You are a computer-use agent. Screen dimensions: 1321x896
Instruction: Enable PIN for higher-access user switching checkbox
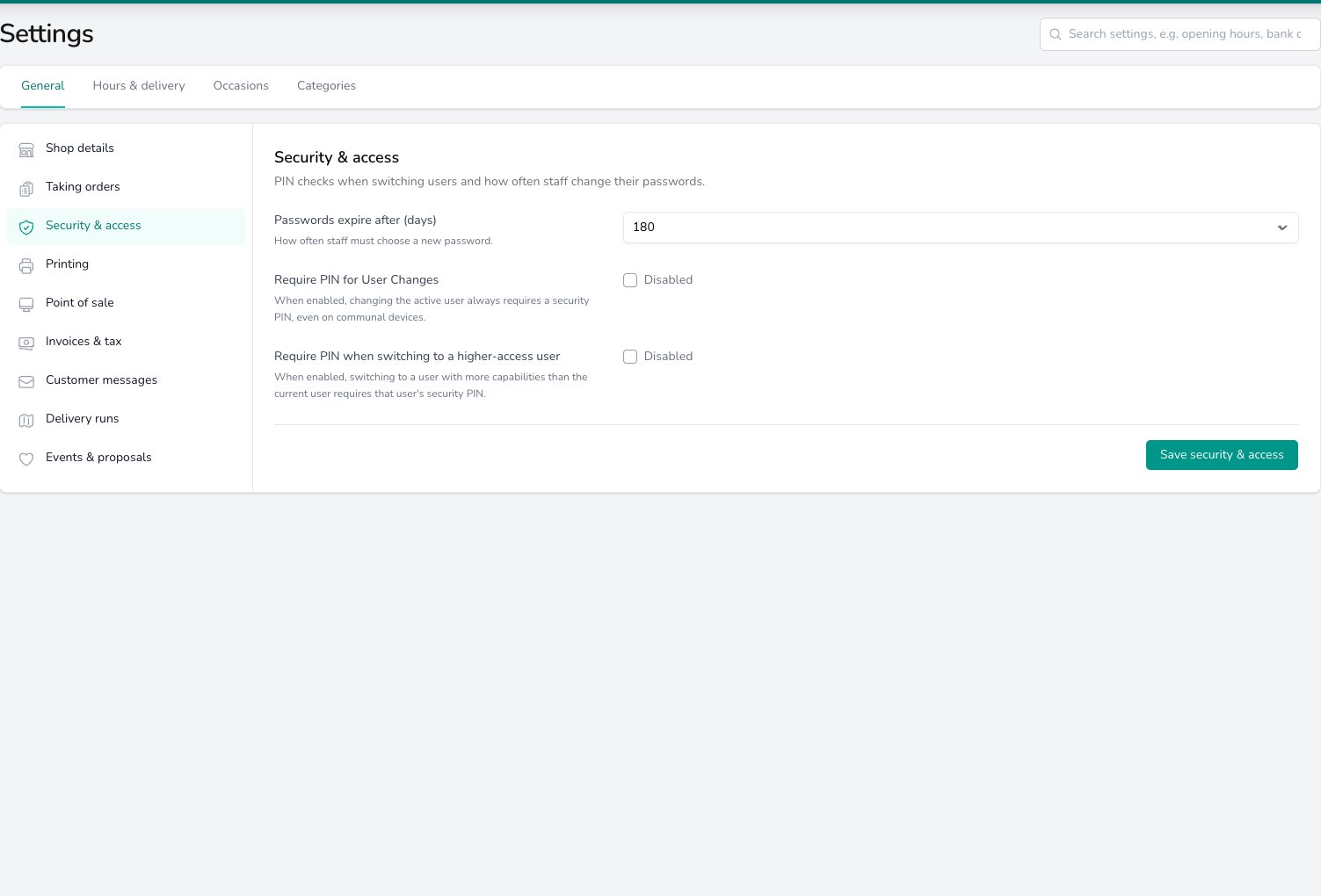coord(630,357)
